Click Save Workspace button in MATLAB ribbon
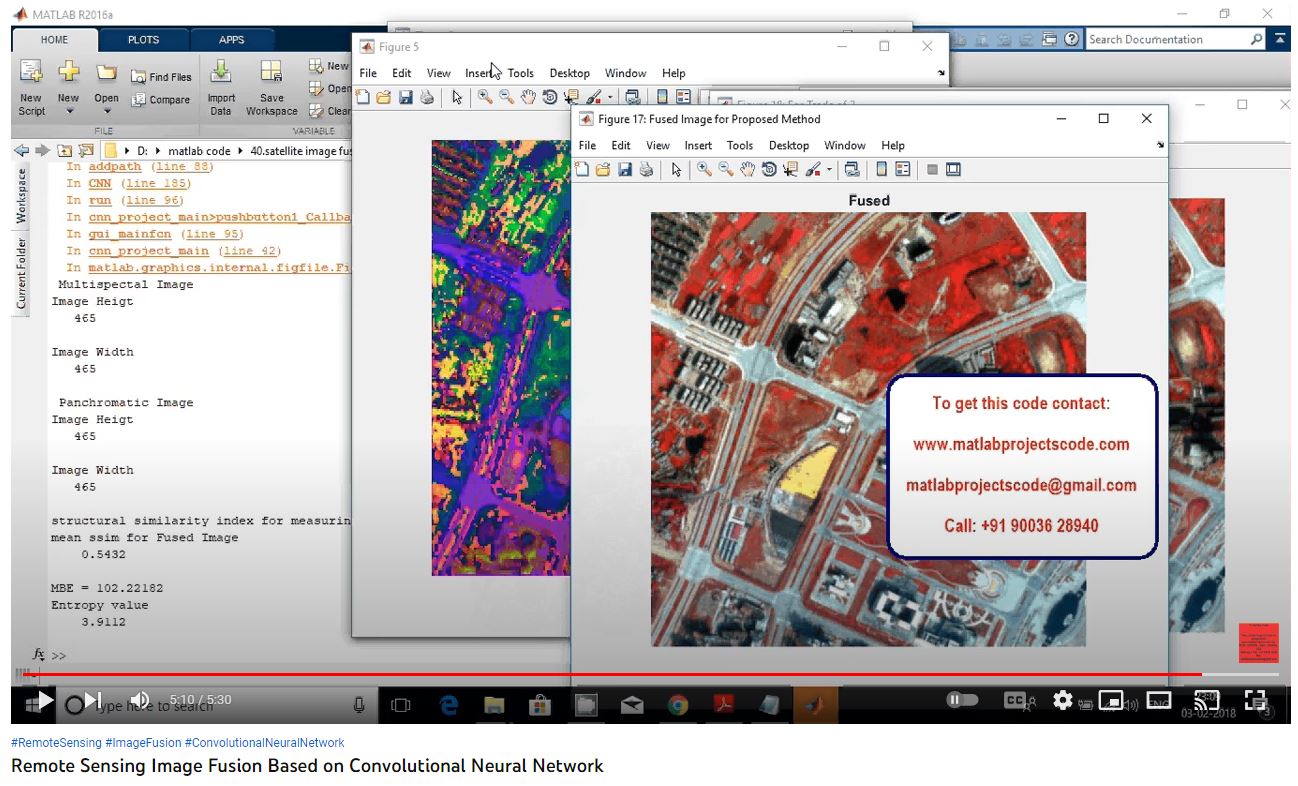 point(271,87)
